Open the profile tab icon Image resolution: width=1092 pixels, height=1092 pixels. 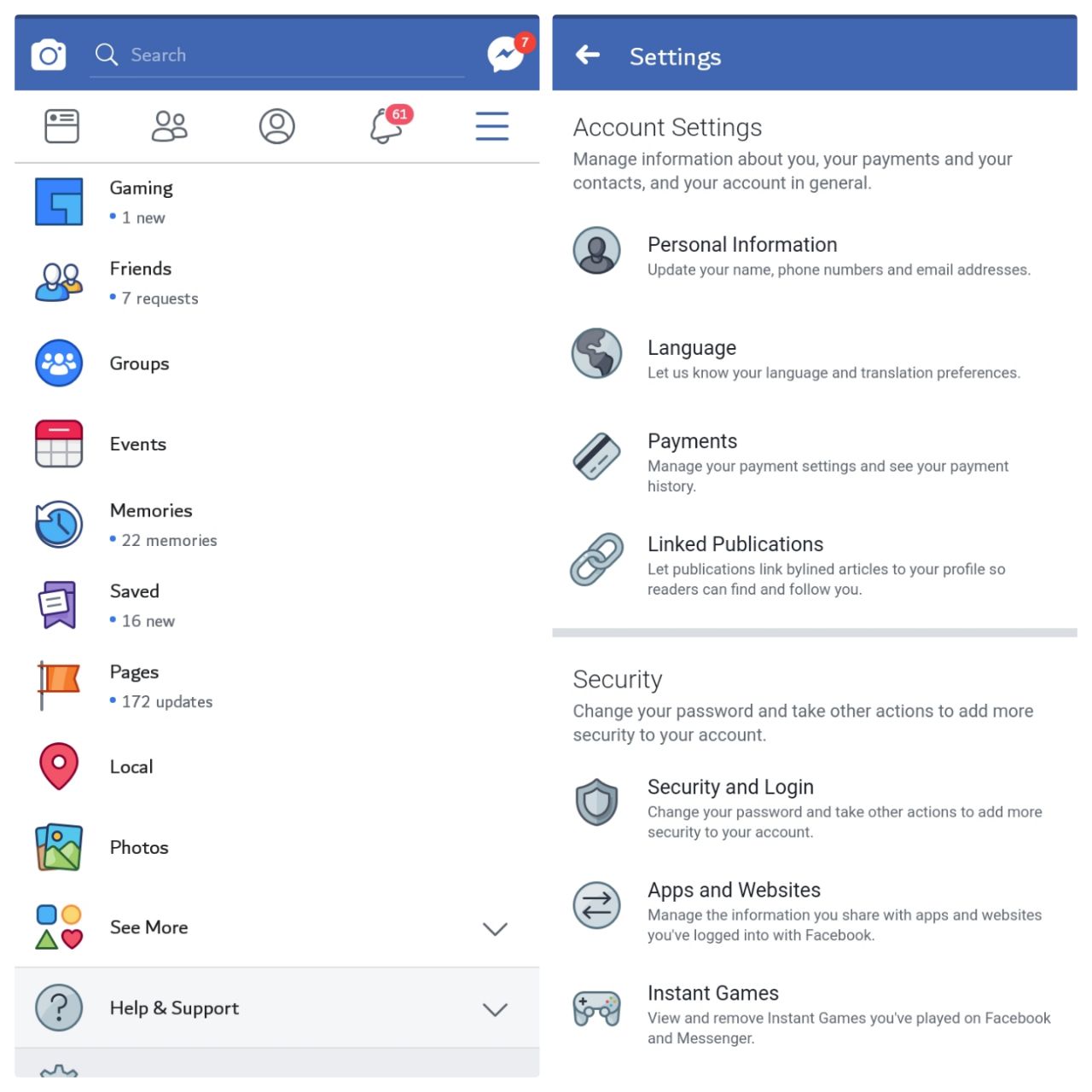point(277,126)
